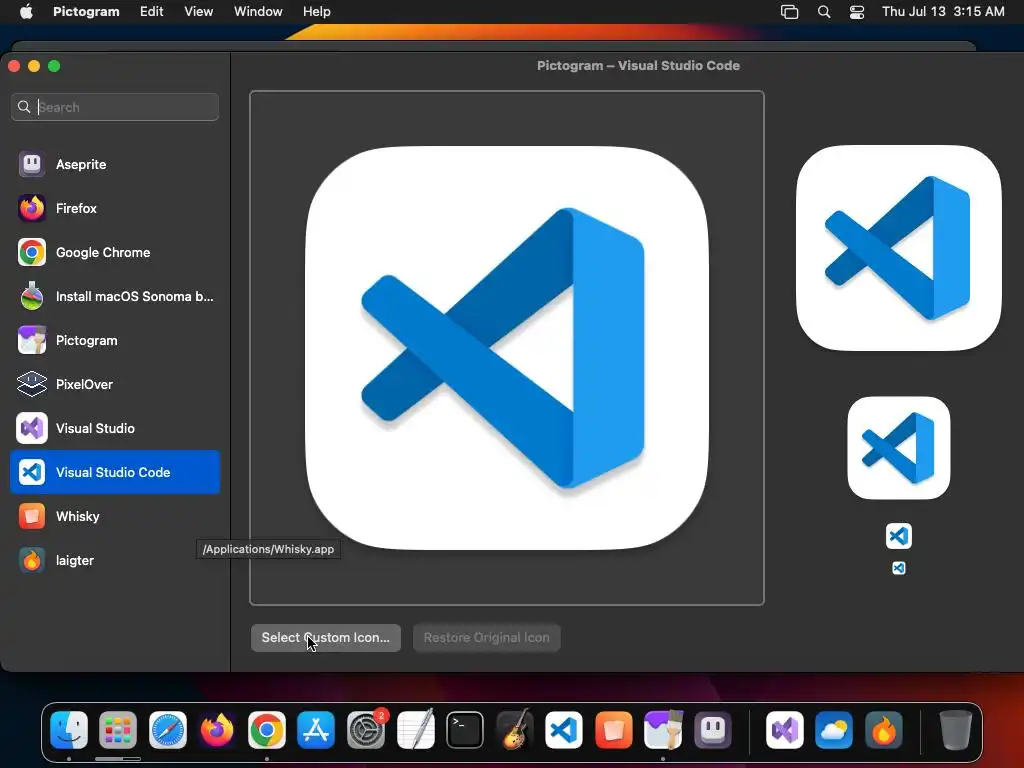This screenshot has width=1024, height=768.
Task: Open Aseprite from the Dock
Action: 712,729
